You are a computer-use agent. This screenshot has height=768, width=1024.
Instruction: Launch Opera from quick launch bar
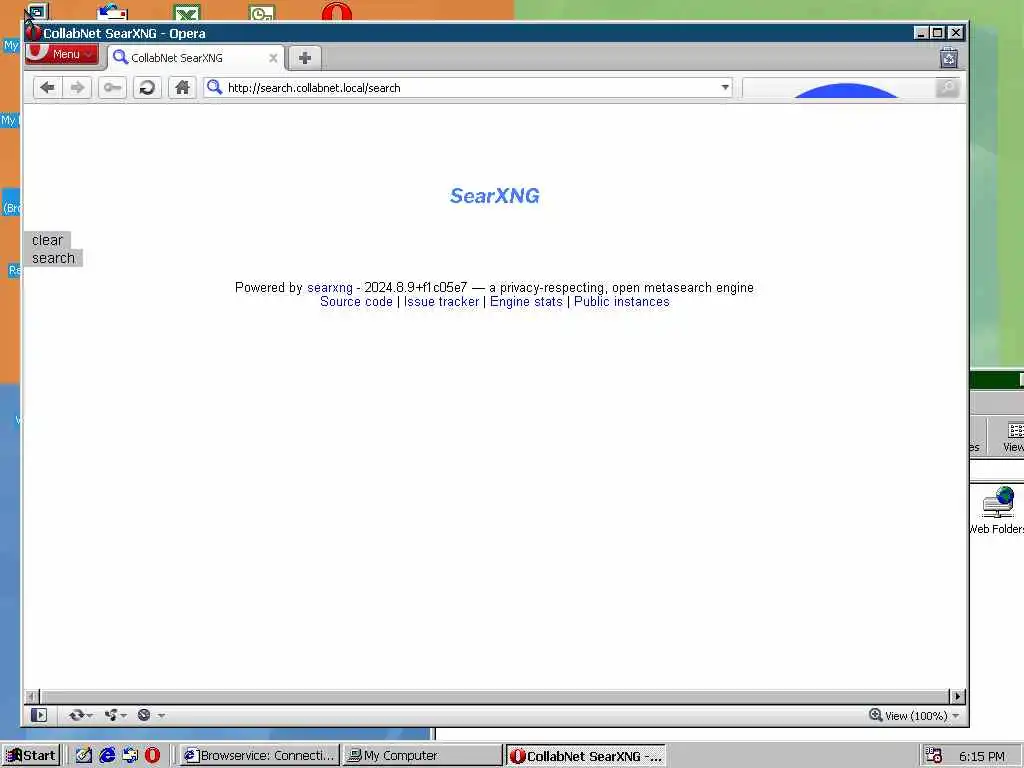tap(152, 756)
